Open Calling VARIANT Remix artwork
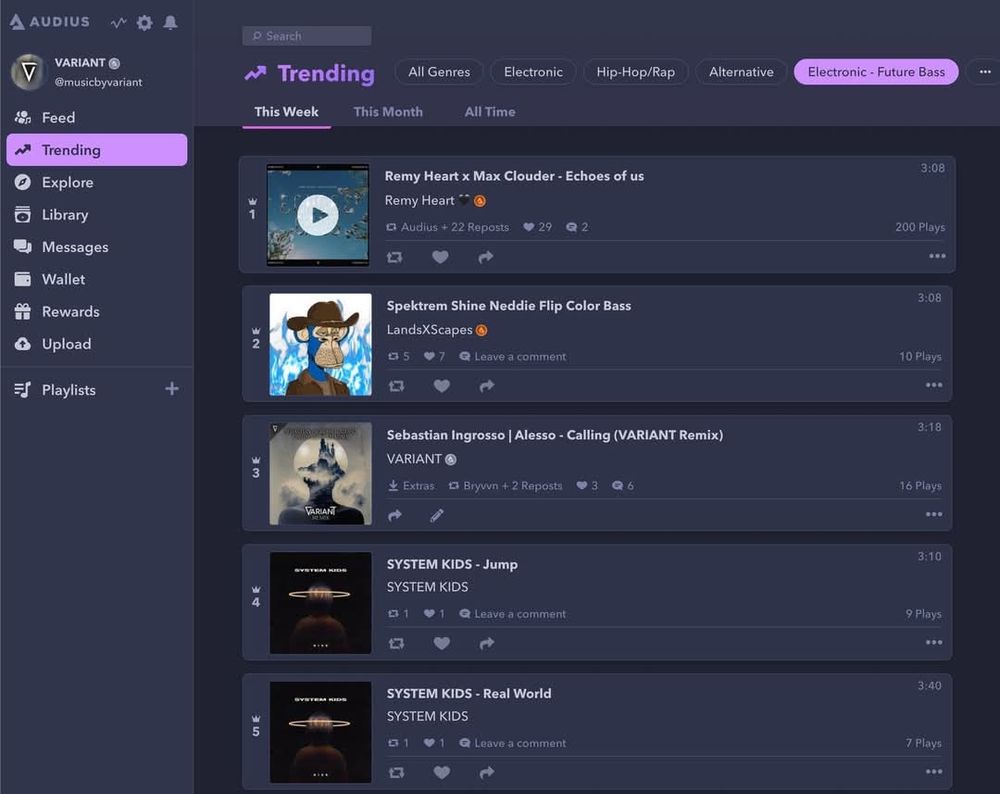1000x794 pixels. [x=320, y=474]
